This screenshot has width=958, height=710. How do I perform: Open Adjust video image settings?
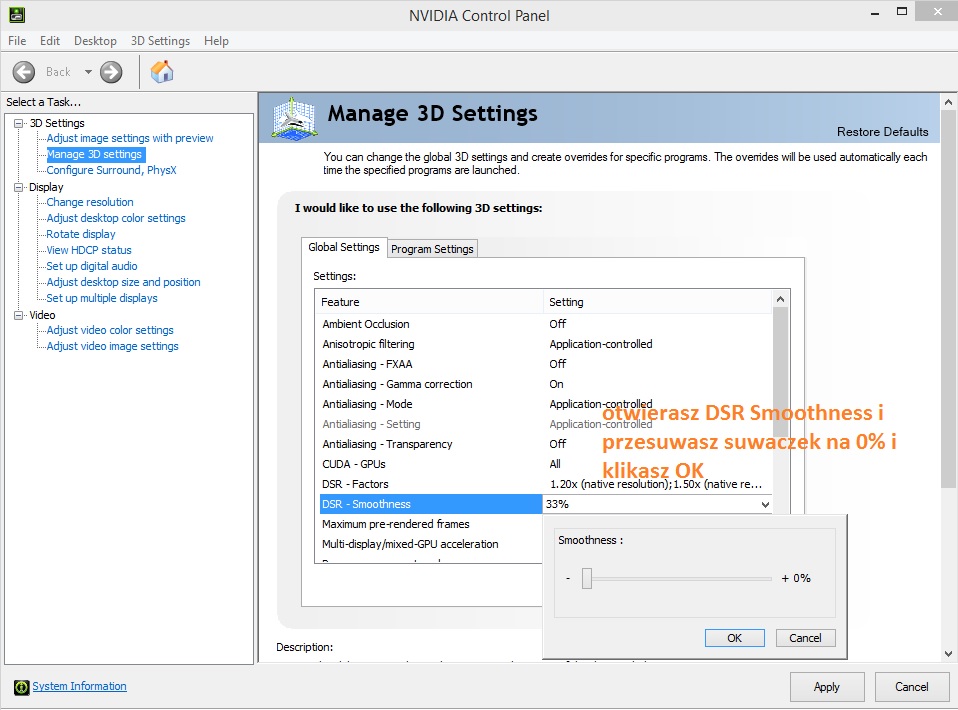112,346
